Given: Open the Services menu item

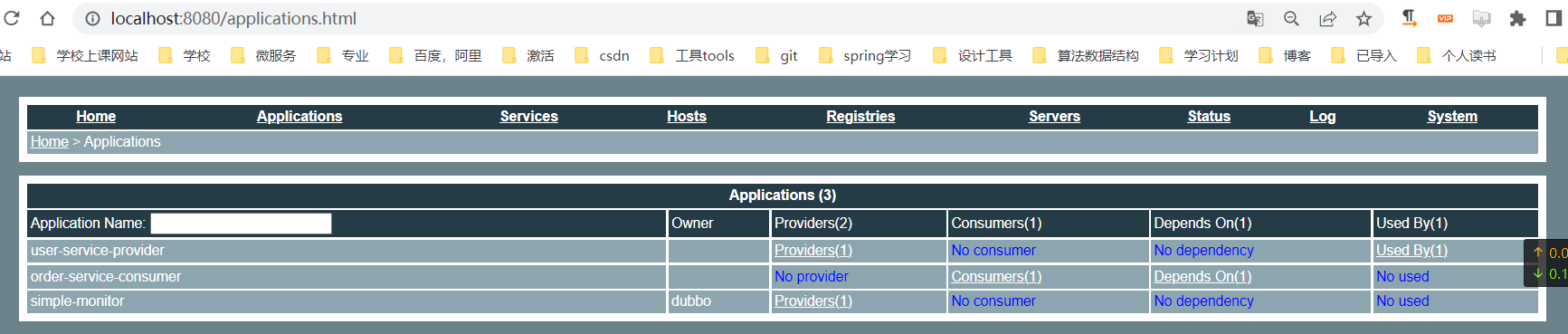Looking at the screenshot, I should [x=529, y=116].
